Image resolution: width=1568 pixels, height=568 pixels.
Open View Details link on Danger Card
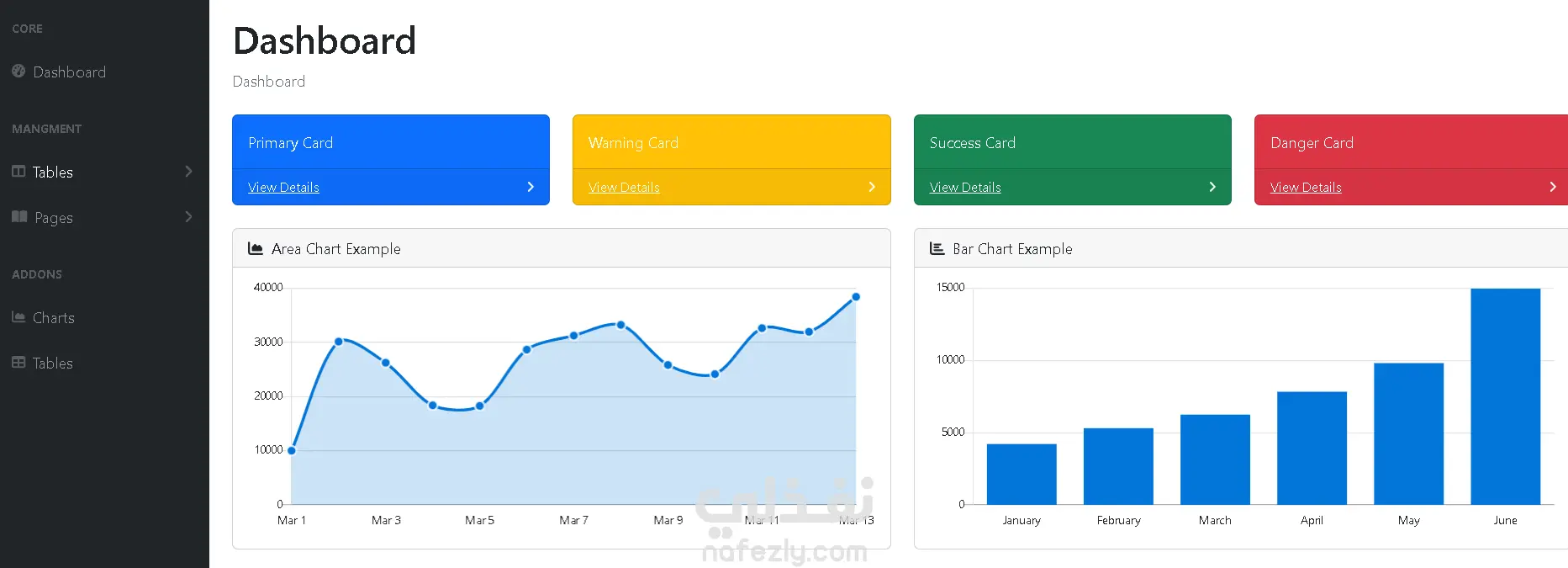(x=1306, y=188)
